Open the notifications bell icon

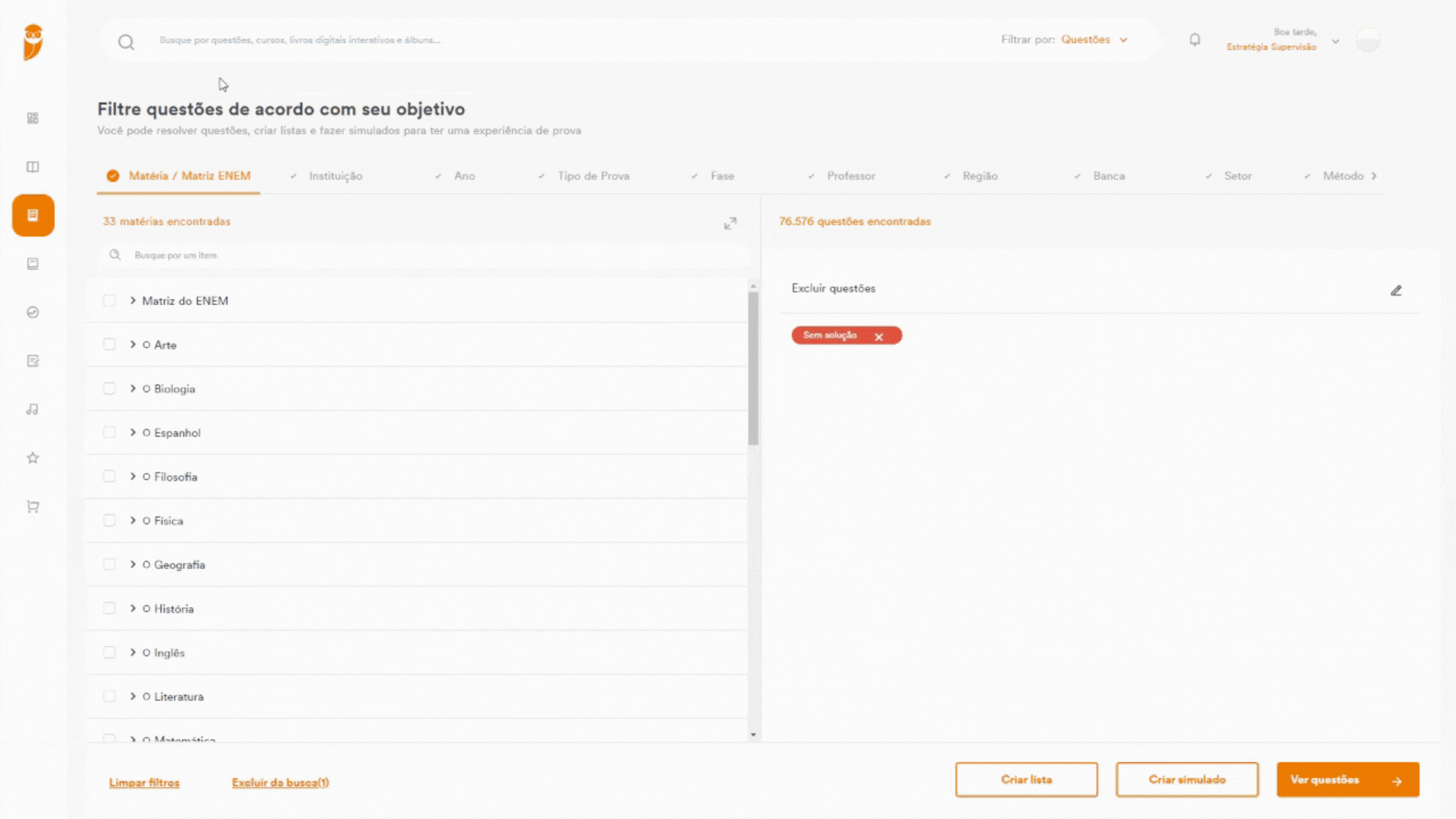1194,39
